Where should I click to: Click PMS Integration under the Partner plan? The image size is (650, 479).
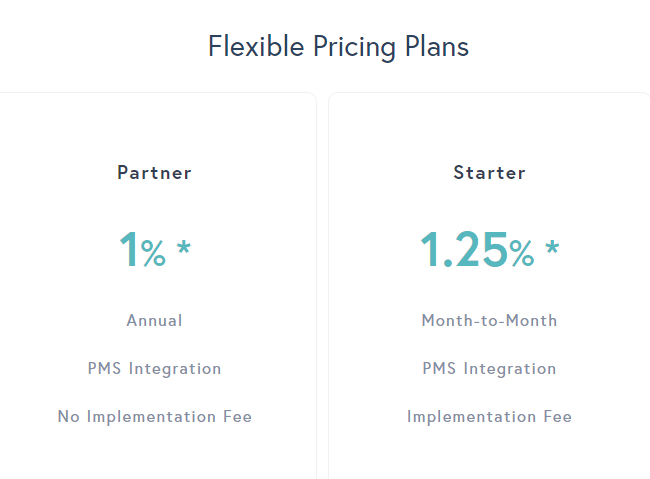click(154, 369)
